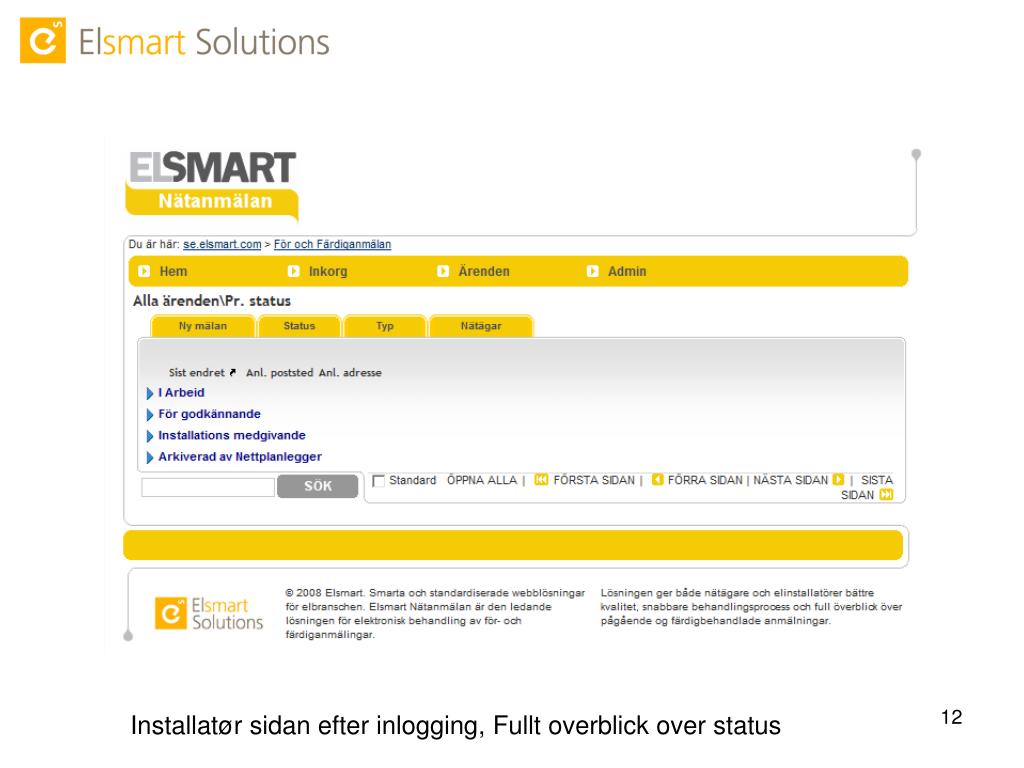
Task: Open the För godkännande status link
Action: tap(209, 414)
